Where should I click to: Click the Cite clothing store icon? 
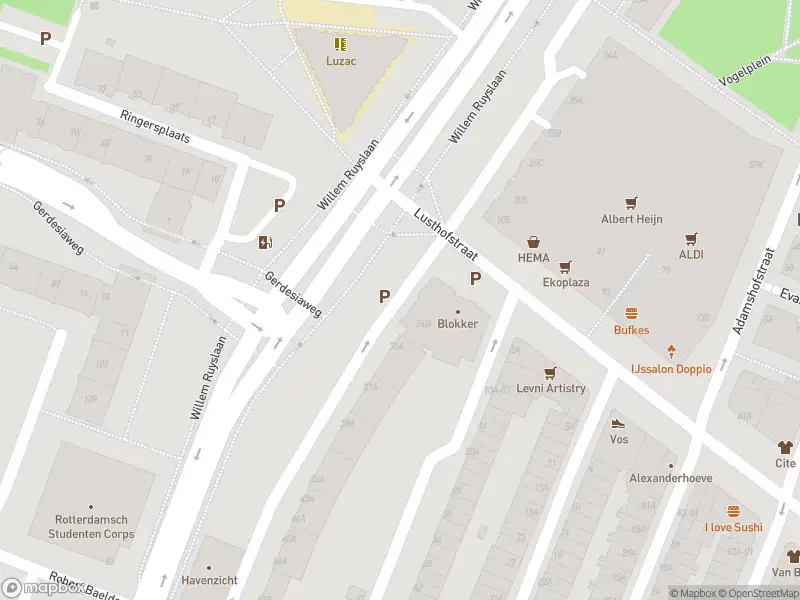coord(785,447)
